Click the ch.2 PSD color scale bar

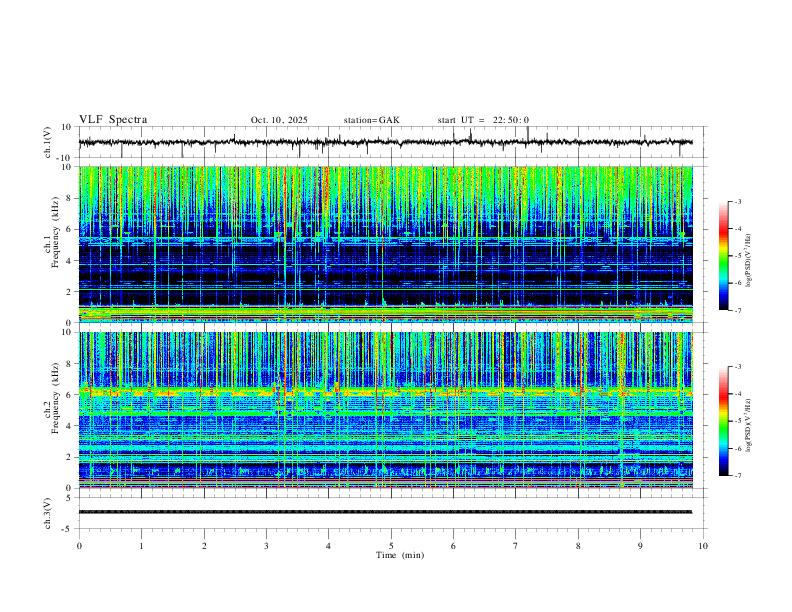tap(724, 421)
